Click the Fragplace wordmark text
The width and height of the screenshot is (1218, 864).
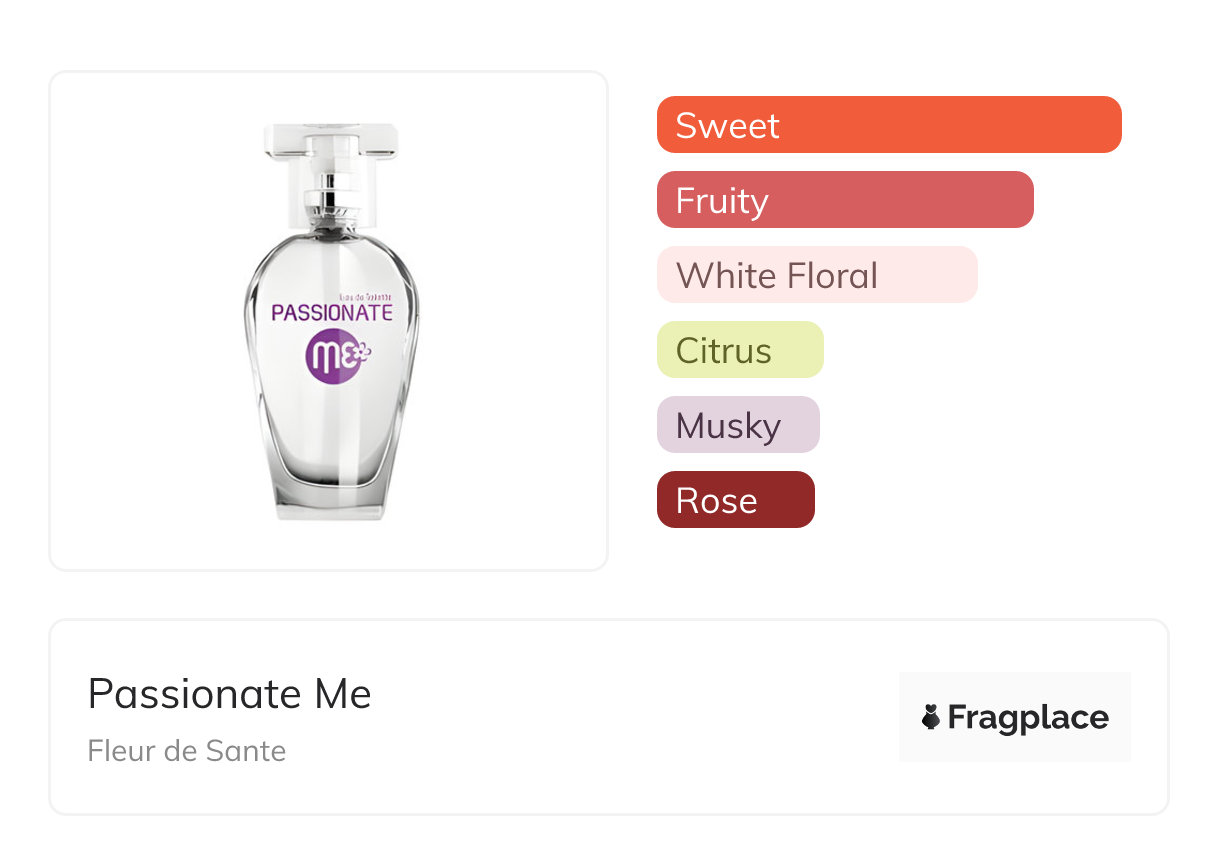1027,717
